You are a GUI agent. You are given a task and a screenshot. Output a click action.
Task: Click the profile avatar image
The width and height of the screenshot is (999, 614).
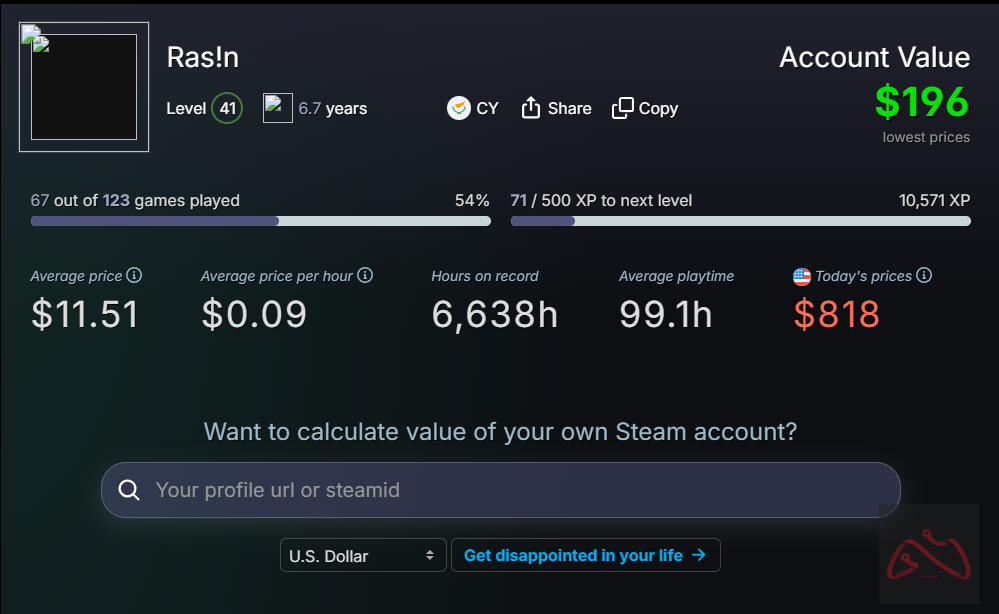tap(83, 86)
